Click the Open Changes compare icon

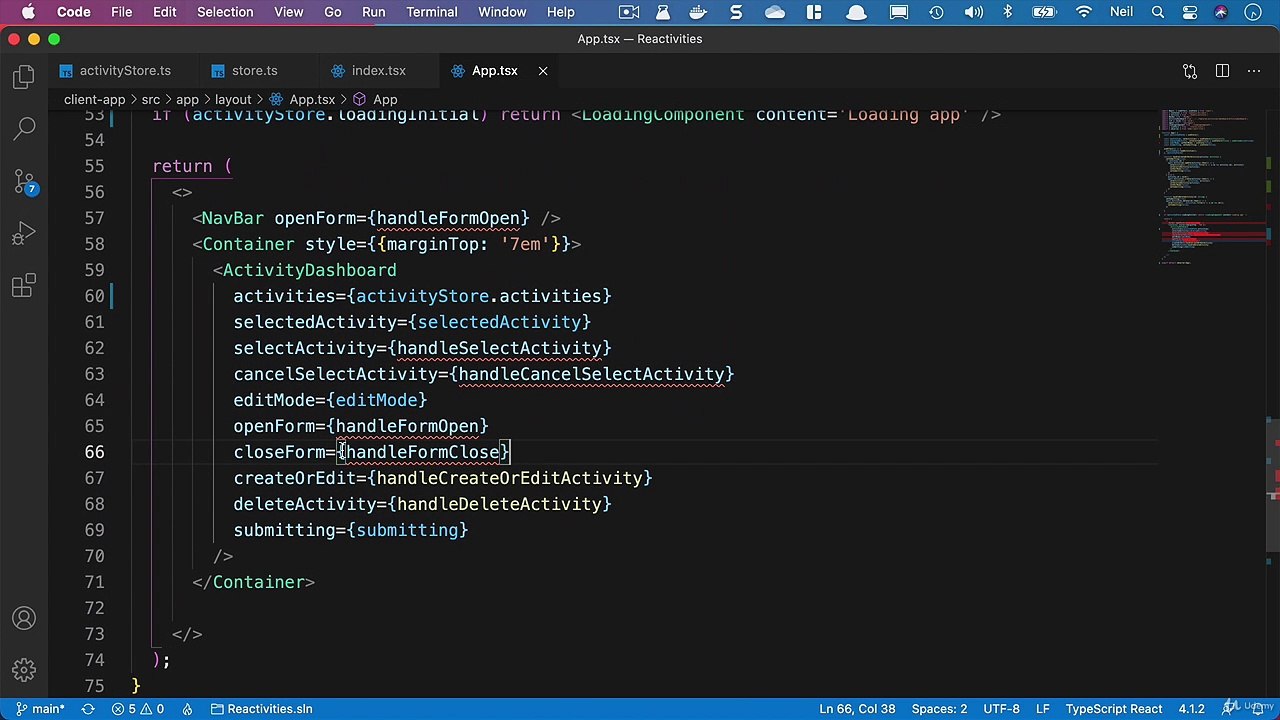pyautogui.click(x=1190, y=71)
